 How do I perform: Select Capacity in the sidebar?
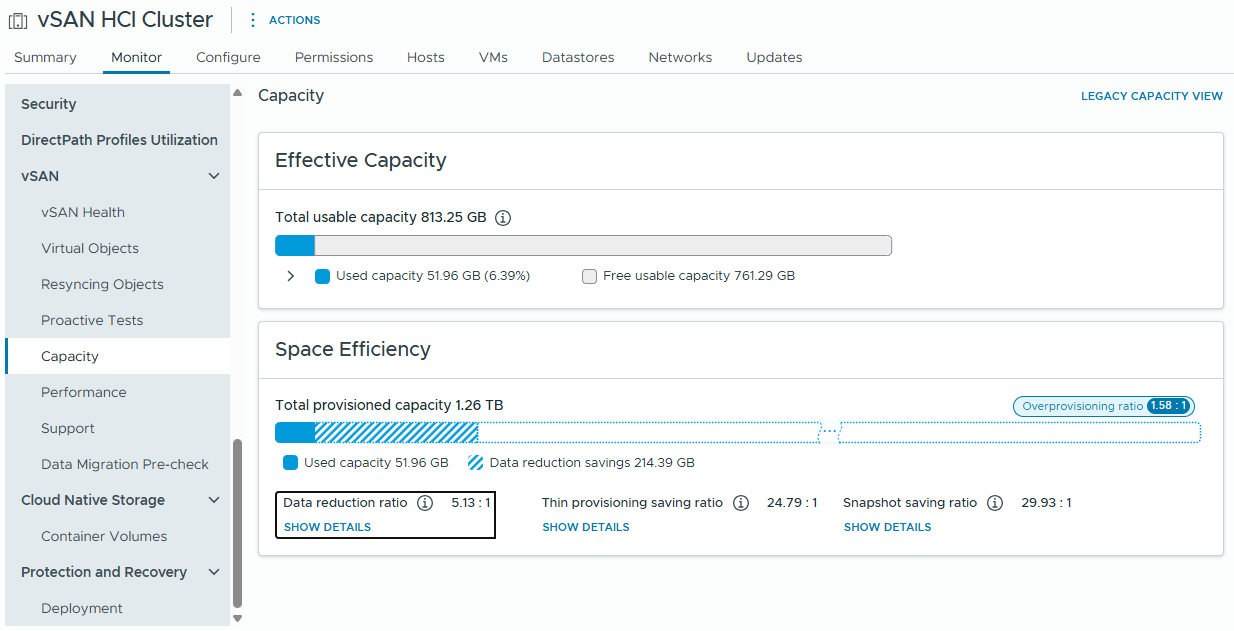pos(117,356)
